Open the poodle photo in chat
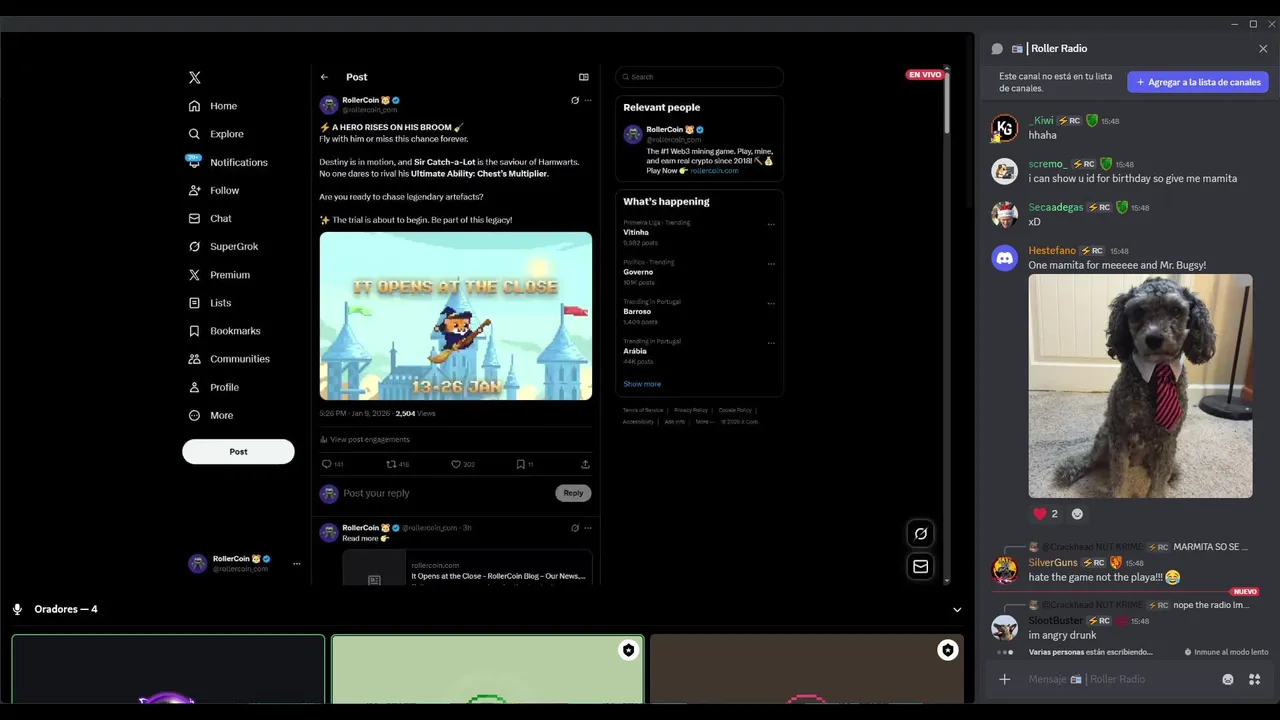1280x720 pixels. (1140, 386)
